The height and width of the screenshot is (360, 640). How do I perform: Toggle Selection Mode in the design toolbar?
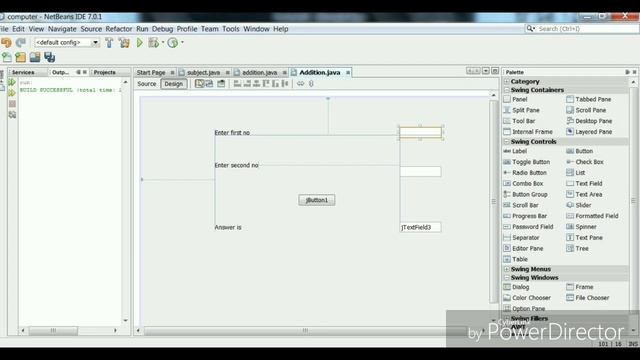click(x=199, y=84)
